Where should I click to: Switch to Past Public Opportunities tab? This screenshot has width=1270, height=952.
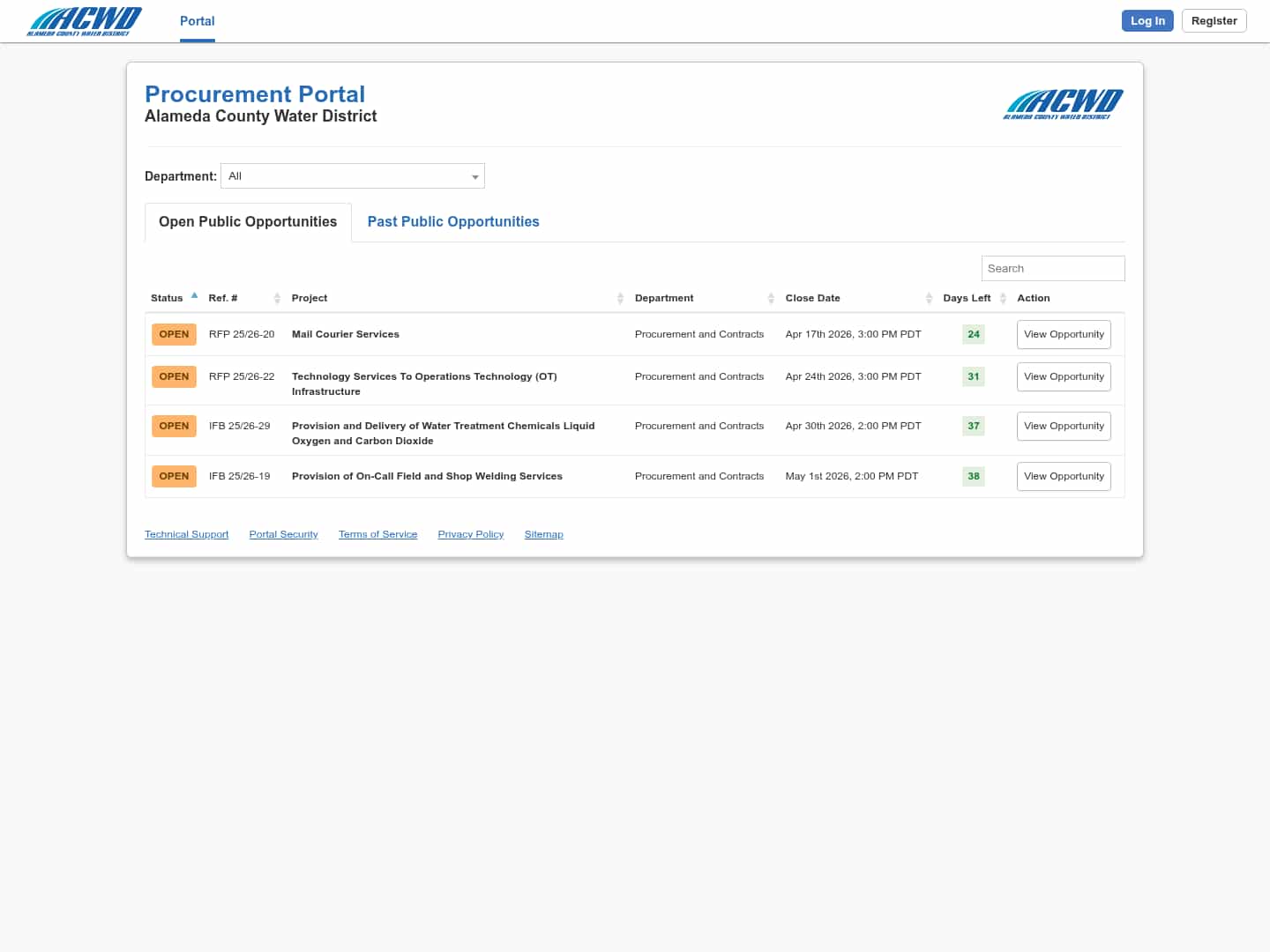click(453, 222)
